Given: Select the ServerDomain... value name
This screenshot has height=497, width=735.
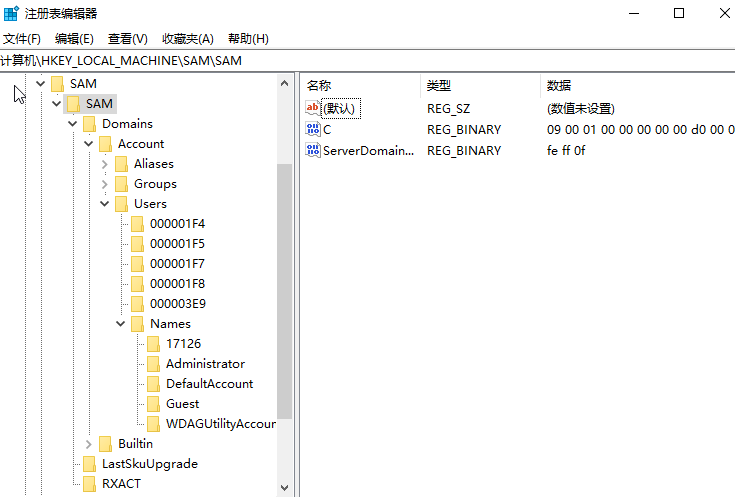Looking at the screenshot, I should (x=368, y=151).
